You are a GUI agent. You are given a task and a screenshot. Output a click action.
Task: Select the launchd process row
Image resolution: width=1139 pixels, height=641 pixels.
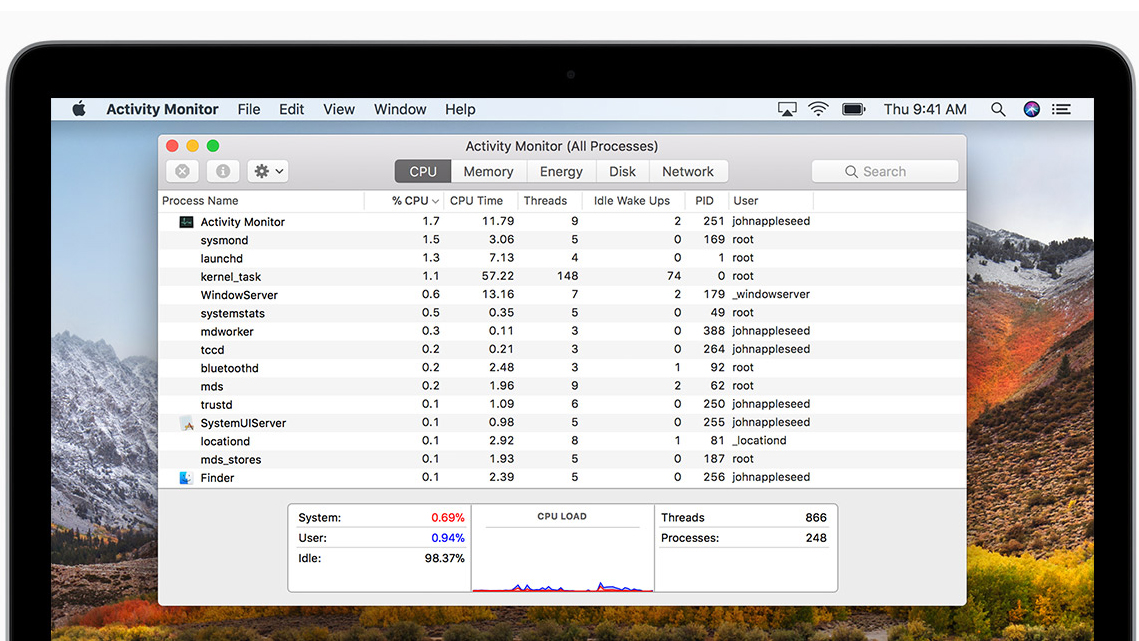(562, 258)
